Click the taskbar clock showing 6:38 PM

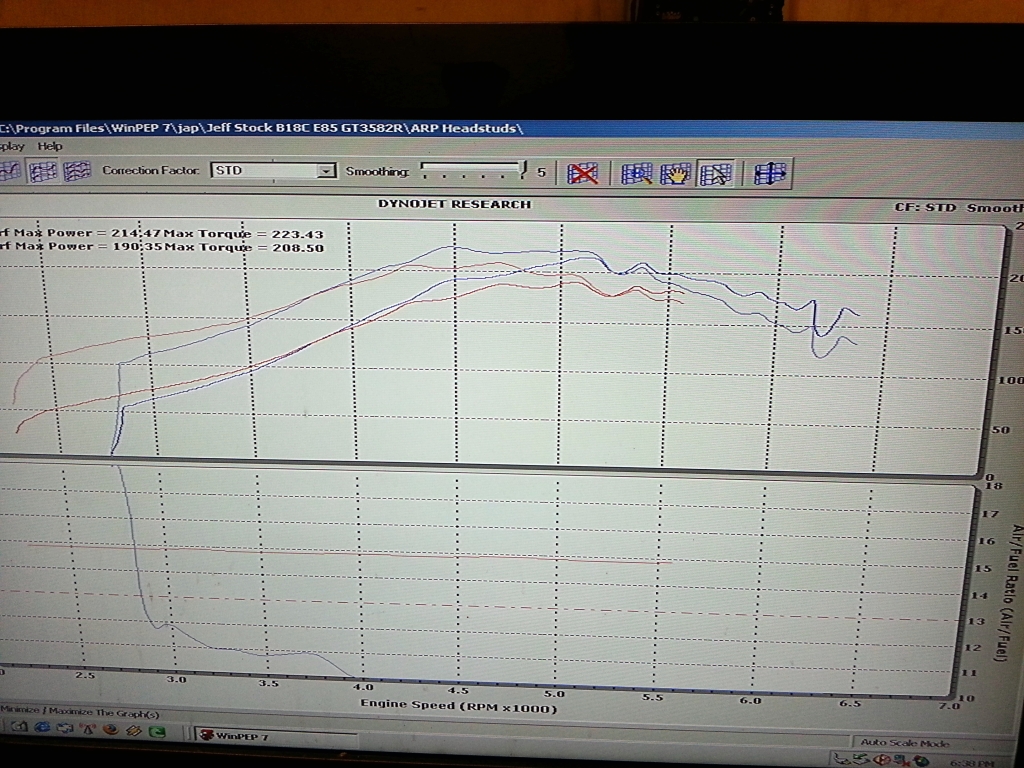[972, 763]
